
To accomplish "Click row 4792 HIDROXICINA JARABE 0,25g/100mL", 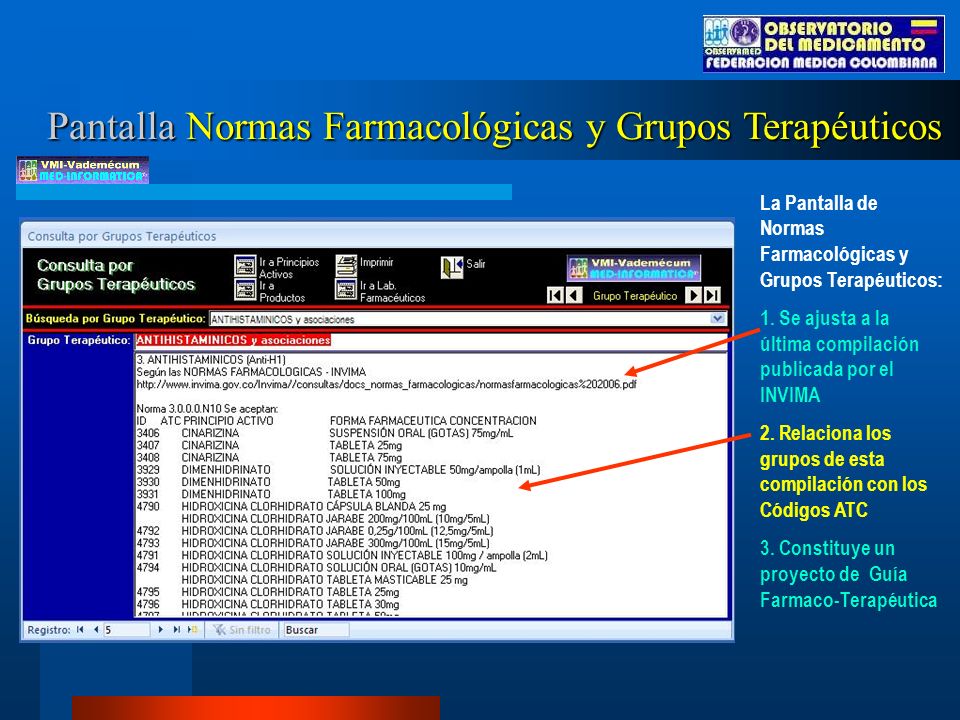I will pyautogui.click(x=315, y=531).
